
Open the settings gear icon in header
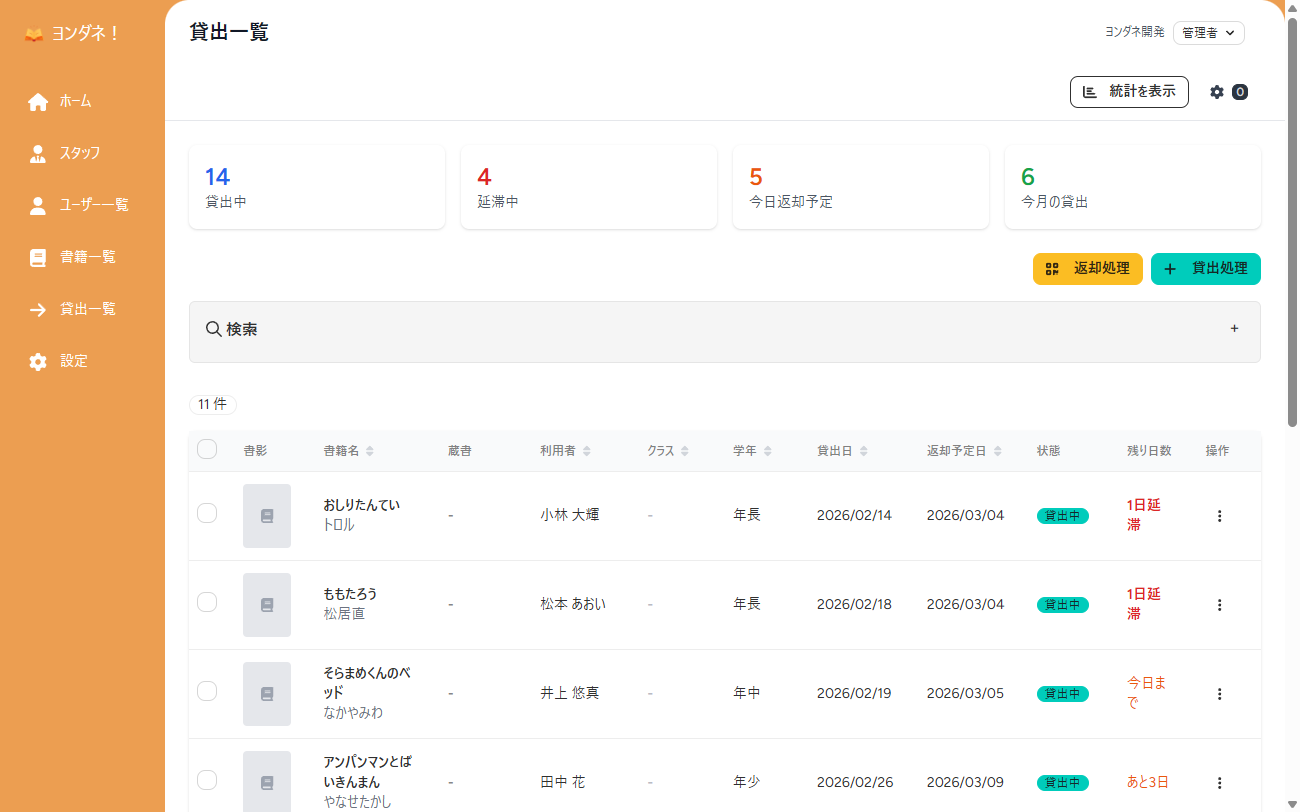pyautogui.click(x=1217, y=92)
